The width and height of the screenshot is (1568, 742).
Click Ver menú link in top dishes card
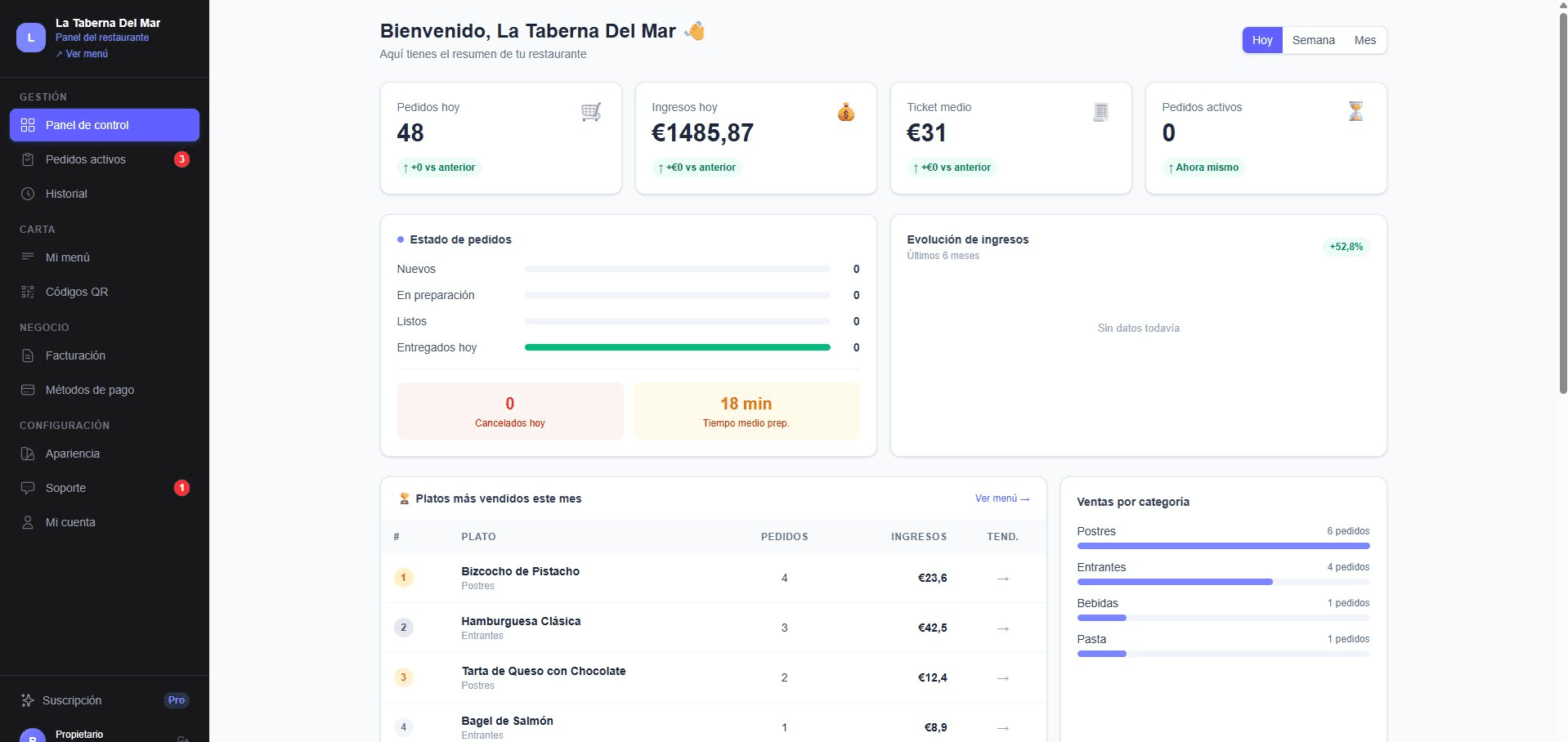(x=1002, y=498)
